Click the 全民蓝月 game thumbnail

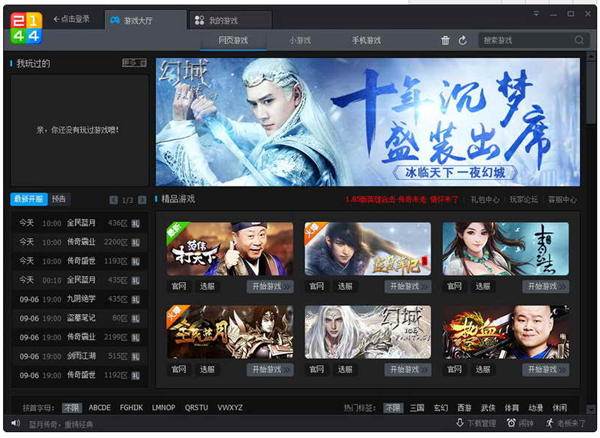(x=230, y=332)
